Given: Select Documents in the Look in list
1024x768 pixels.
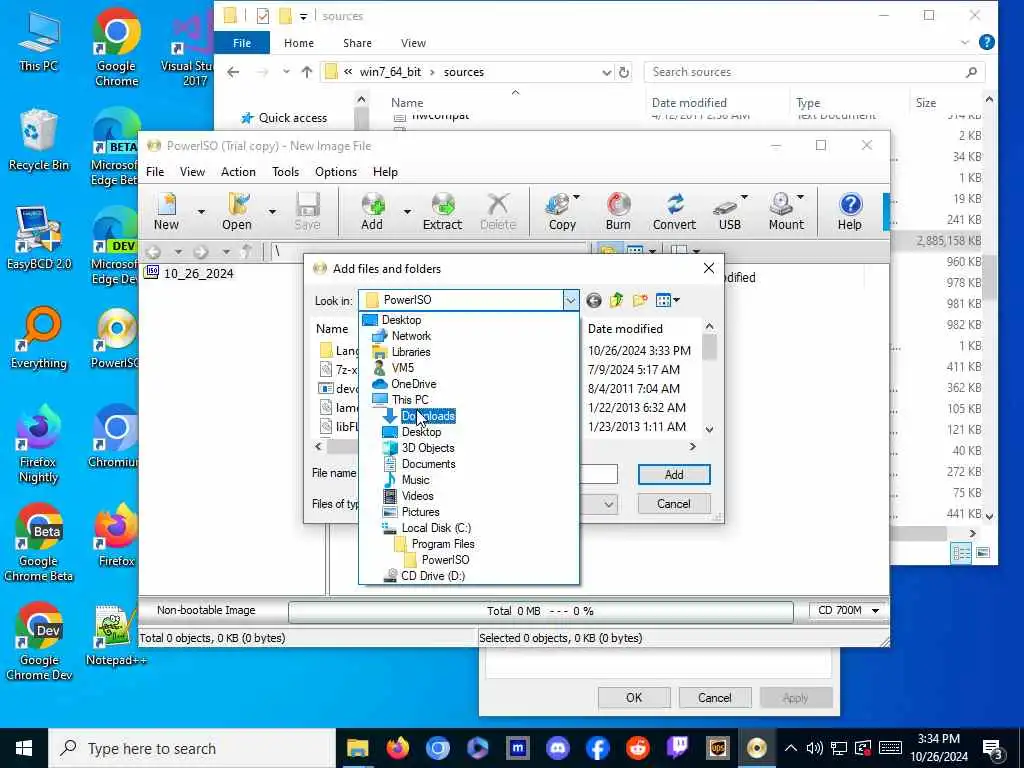Looking at the screenshot, I should tap(428, 464).
